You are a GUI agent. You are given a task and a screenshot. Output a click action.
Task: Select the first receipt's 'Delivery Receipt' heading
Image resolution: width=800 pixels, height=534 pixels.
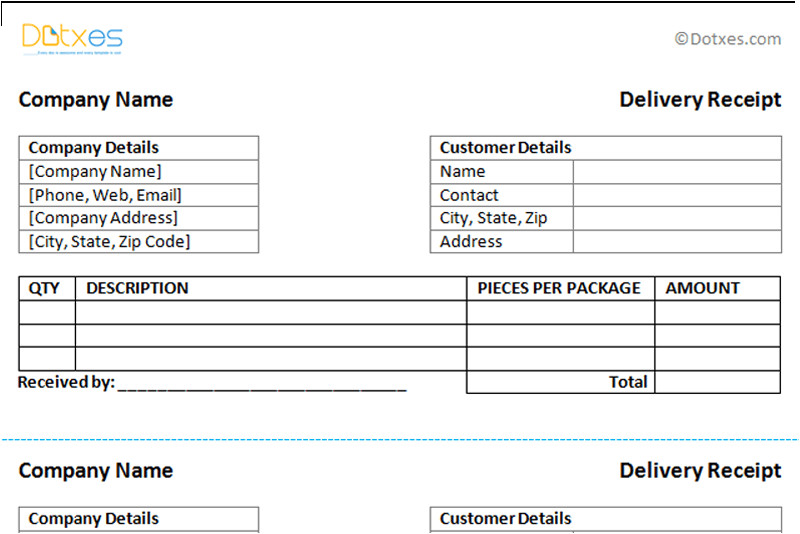700,99
